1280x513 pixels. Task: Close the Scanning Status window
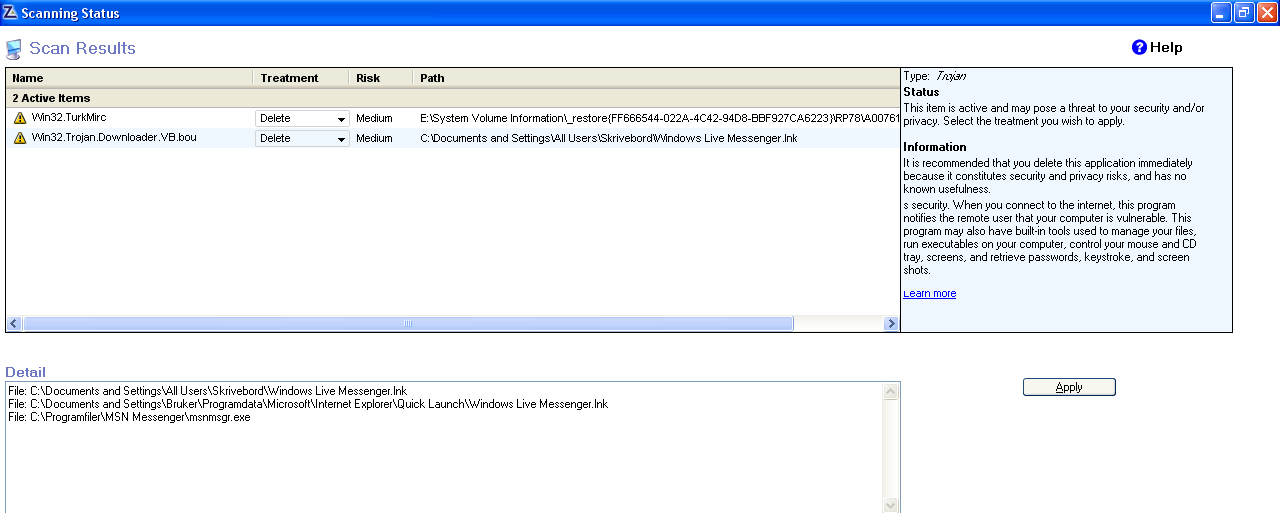point(1267,12)
